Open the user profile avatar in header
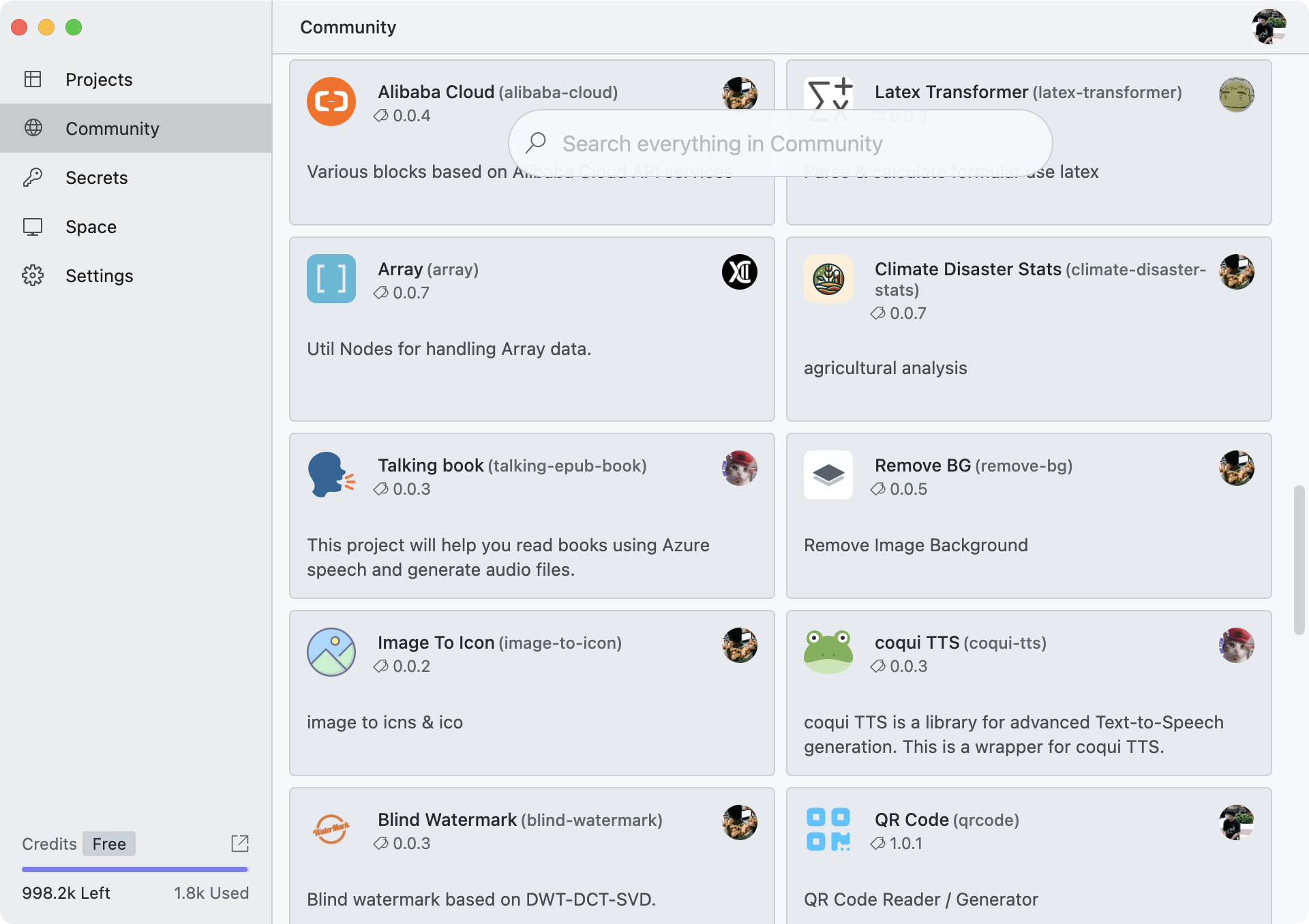Image resolution: width=1309 pixels, height=924 pixels. (x=1268, y=27)
